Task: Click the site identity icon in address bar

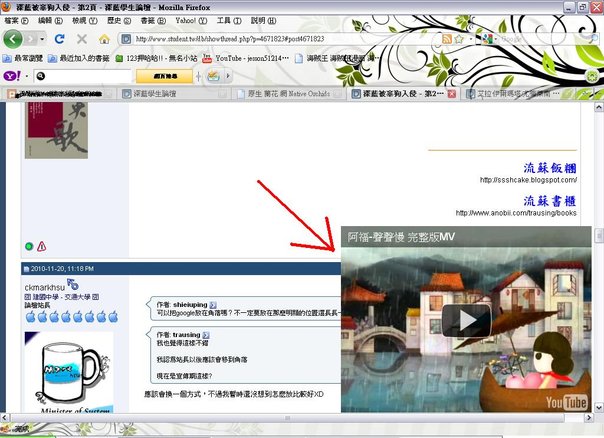Action: [126, 39]
